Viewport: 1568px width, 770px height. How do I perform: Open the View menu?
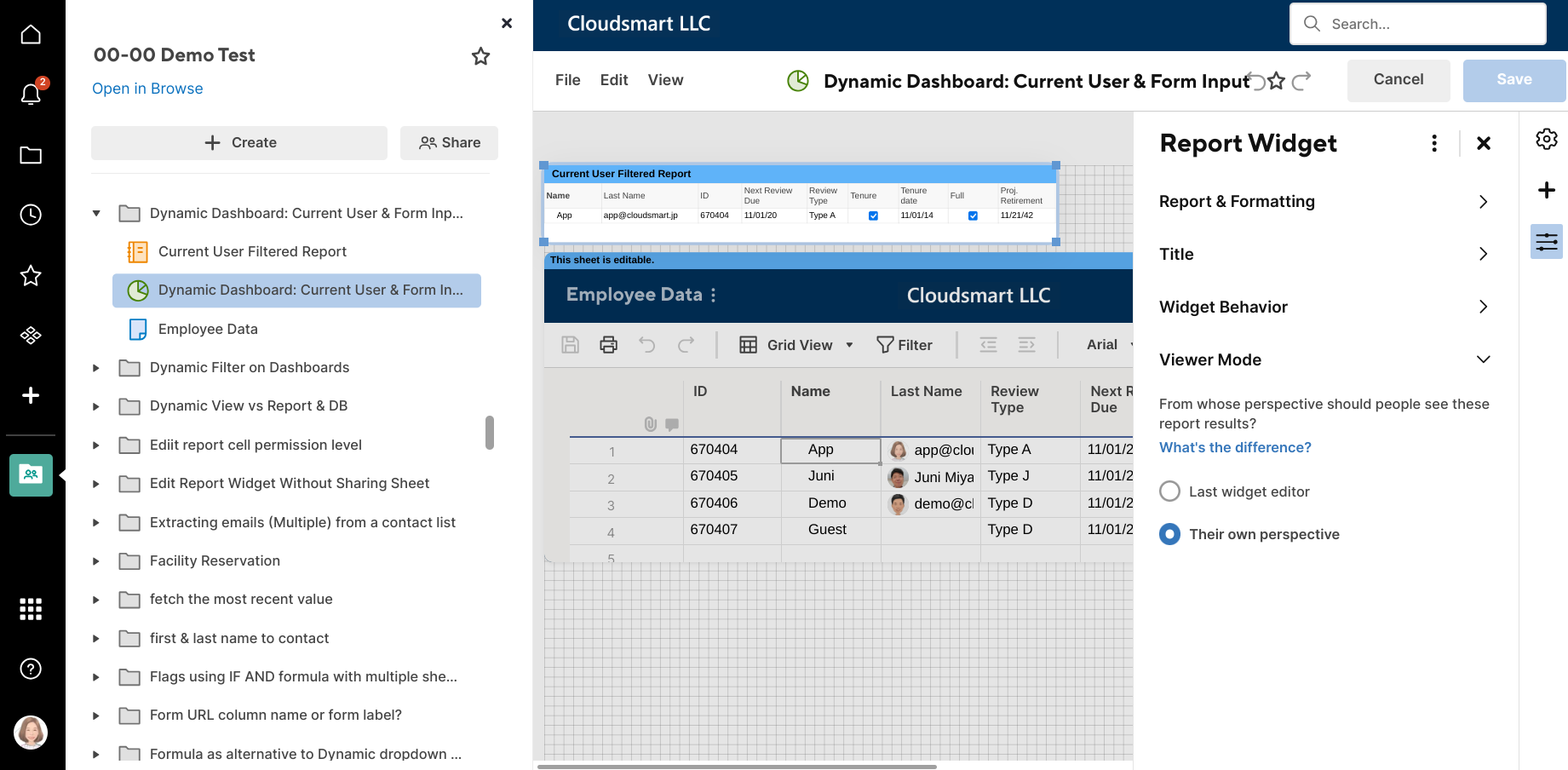coord(665,80)
